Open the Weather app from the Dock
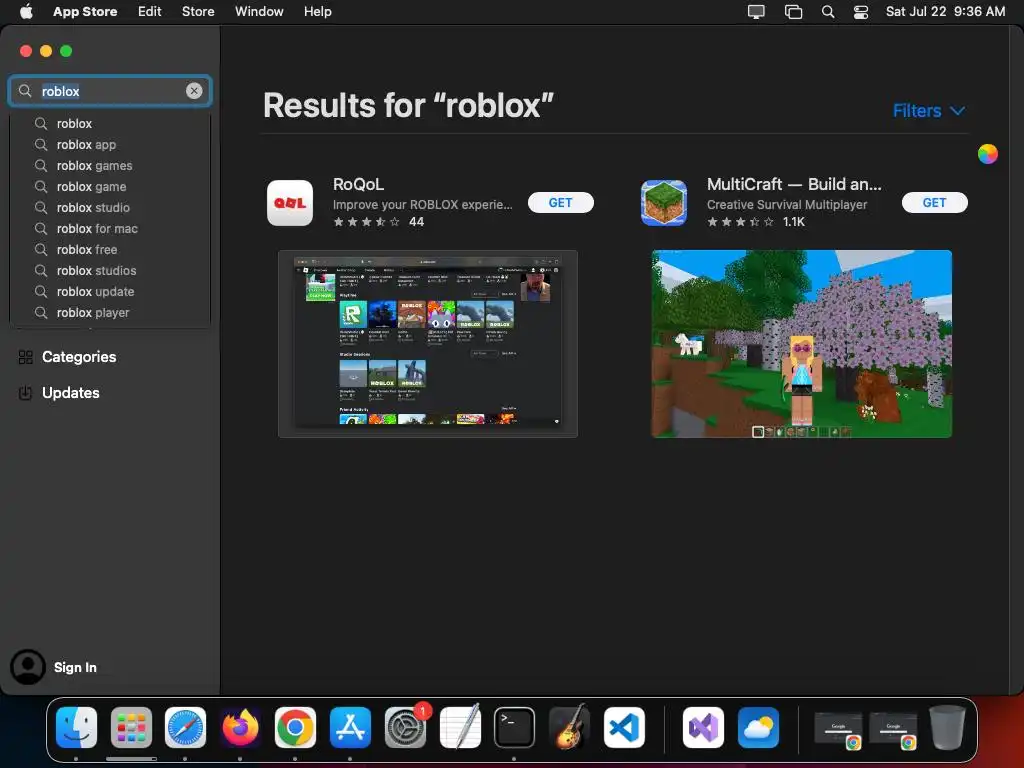 coord(758,727)
